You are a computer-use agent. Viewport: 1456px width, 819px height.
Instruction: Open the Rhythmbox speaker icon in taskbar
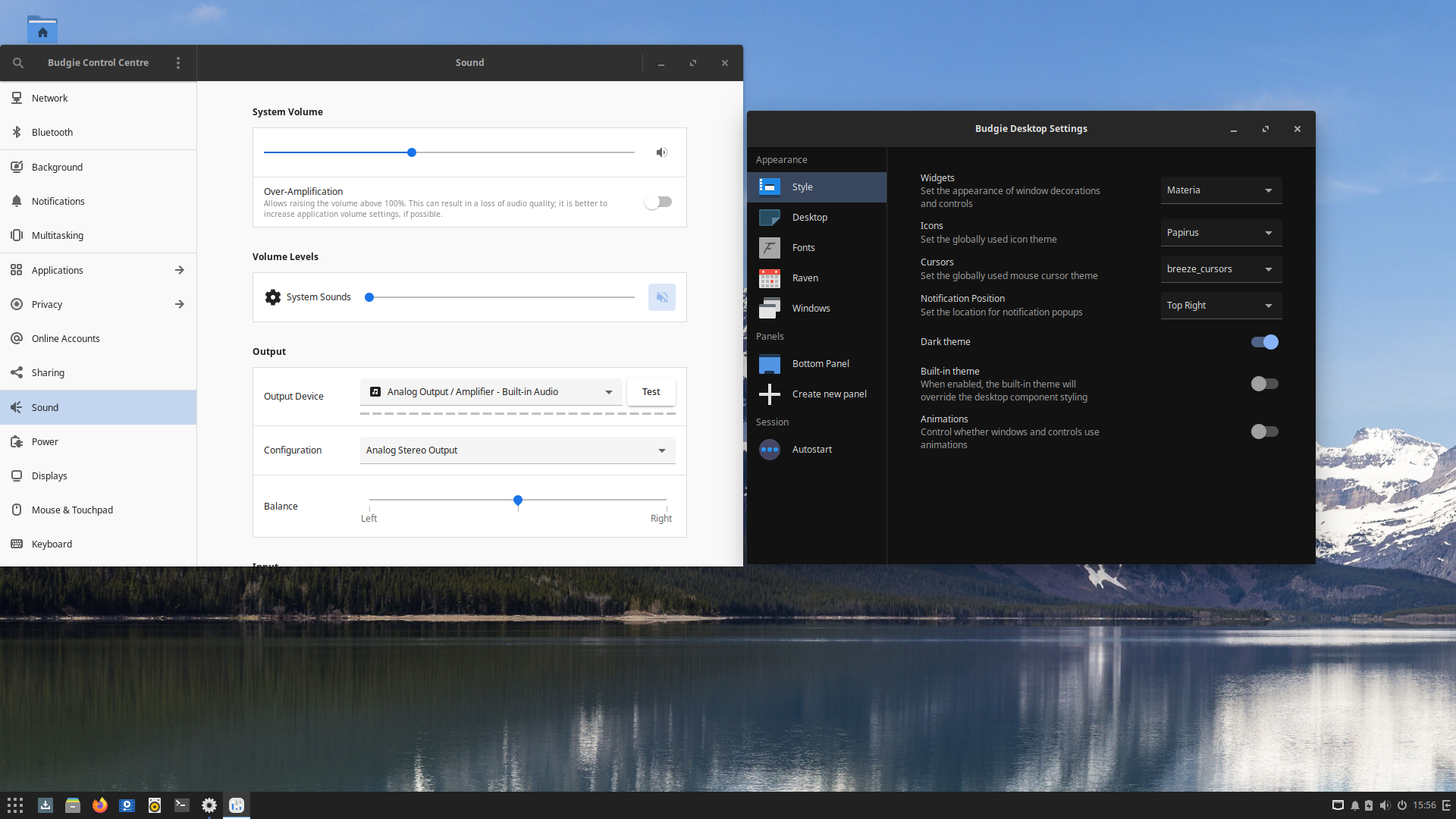[155, 805]
